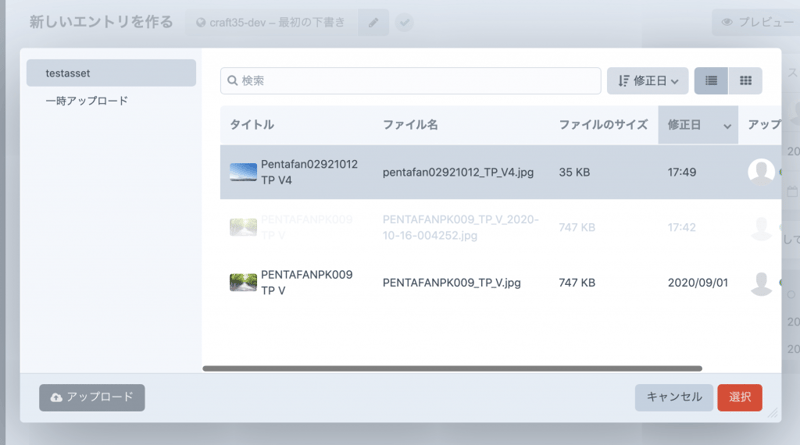Viewport: 800px width, 445px height.
Task: Click the キャンセル button
Action: [674, 398]
